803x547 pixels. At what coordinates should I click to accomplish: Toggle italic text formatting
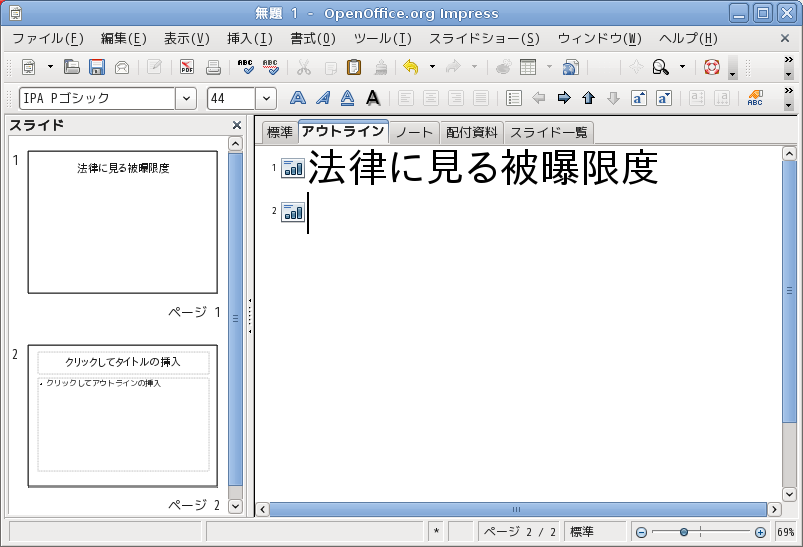coord(322,98)
